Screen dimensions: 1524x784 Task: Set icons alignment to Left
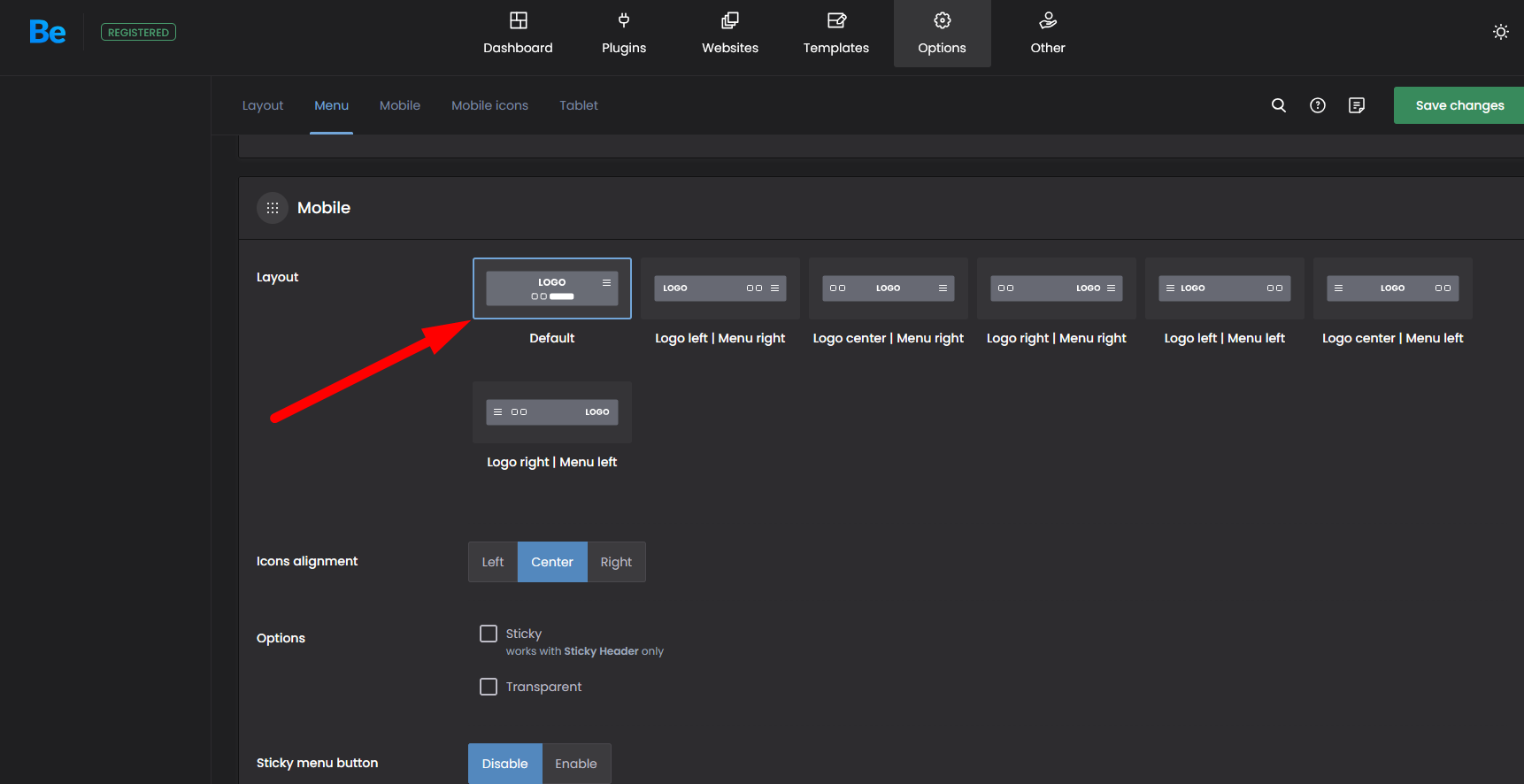(493, 562)
